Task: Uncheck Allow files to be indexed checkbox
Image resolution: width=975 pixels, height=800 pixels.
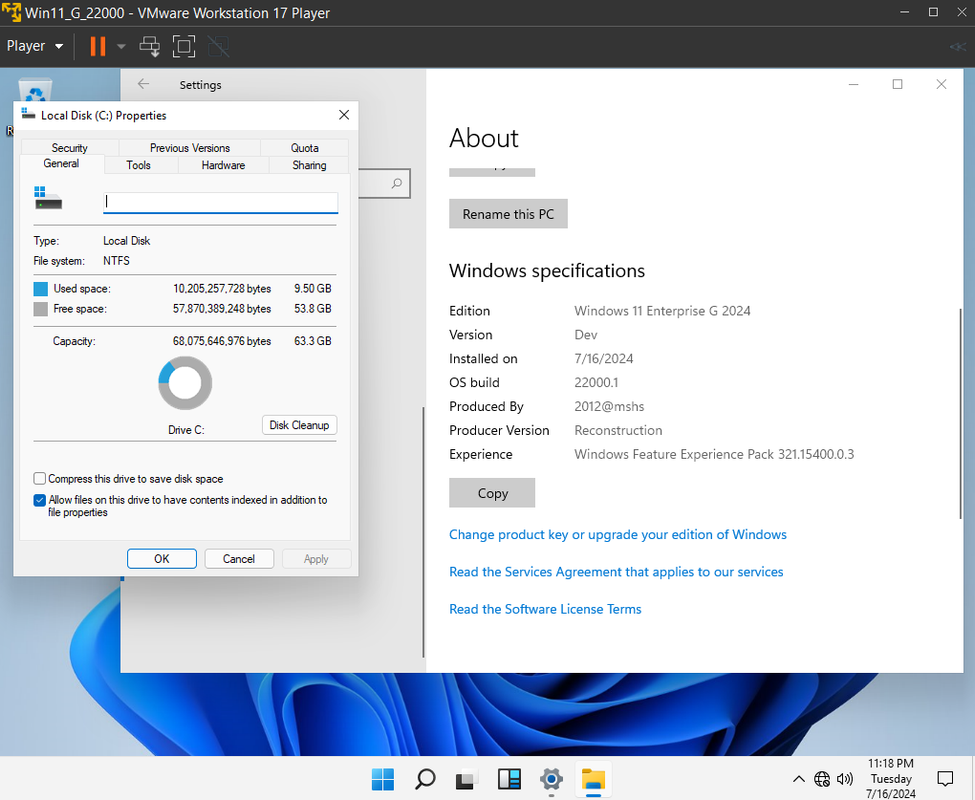Action: coord(40,500)
